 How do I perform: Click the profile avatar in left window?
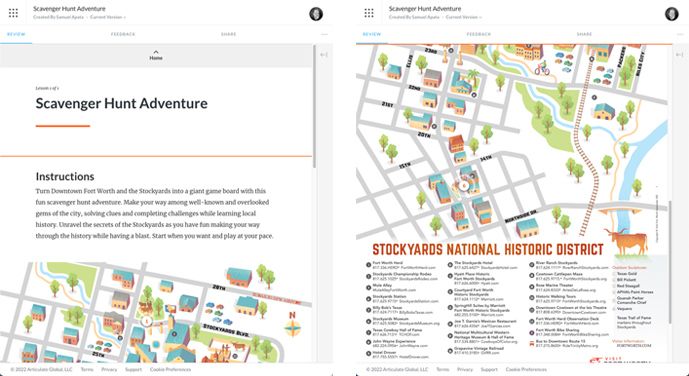[316, 14]
